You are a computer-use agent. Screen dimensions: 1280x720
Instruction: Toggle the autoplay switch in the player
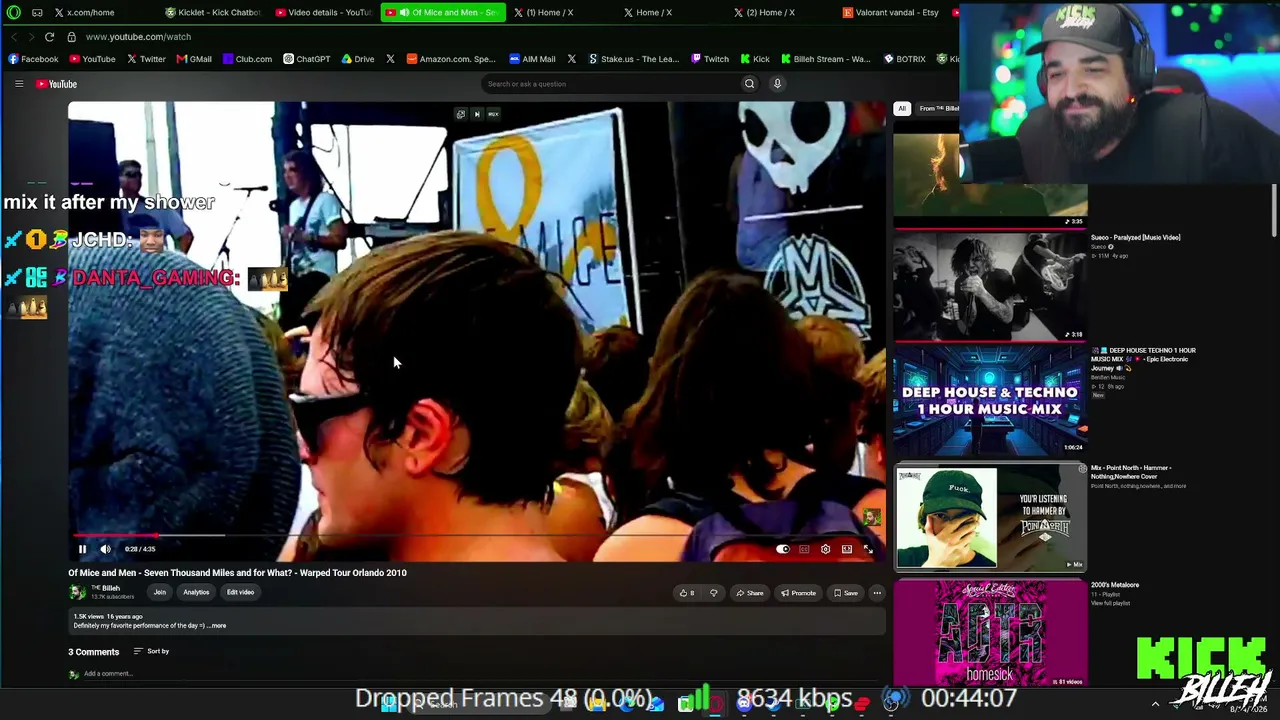click(783, 549)
